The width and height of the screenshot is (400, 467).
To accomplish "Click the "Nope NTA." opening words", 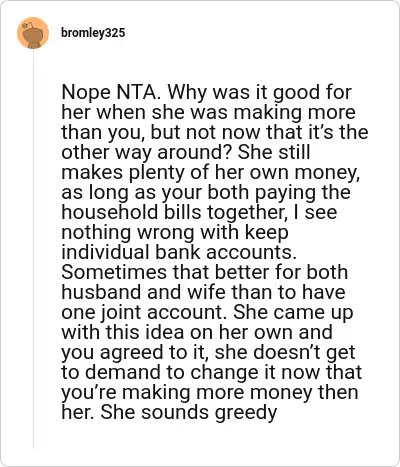I will point(111,92).
